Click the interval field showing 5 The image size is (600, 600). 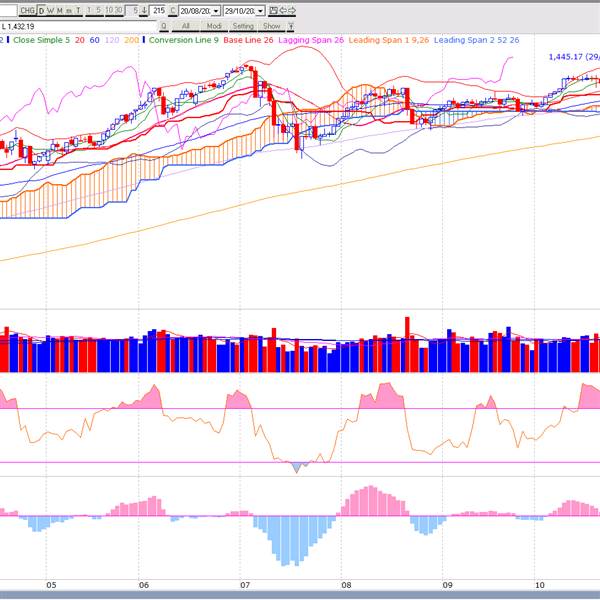132,11
